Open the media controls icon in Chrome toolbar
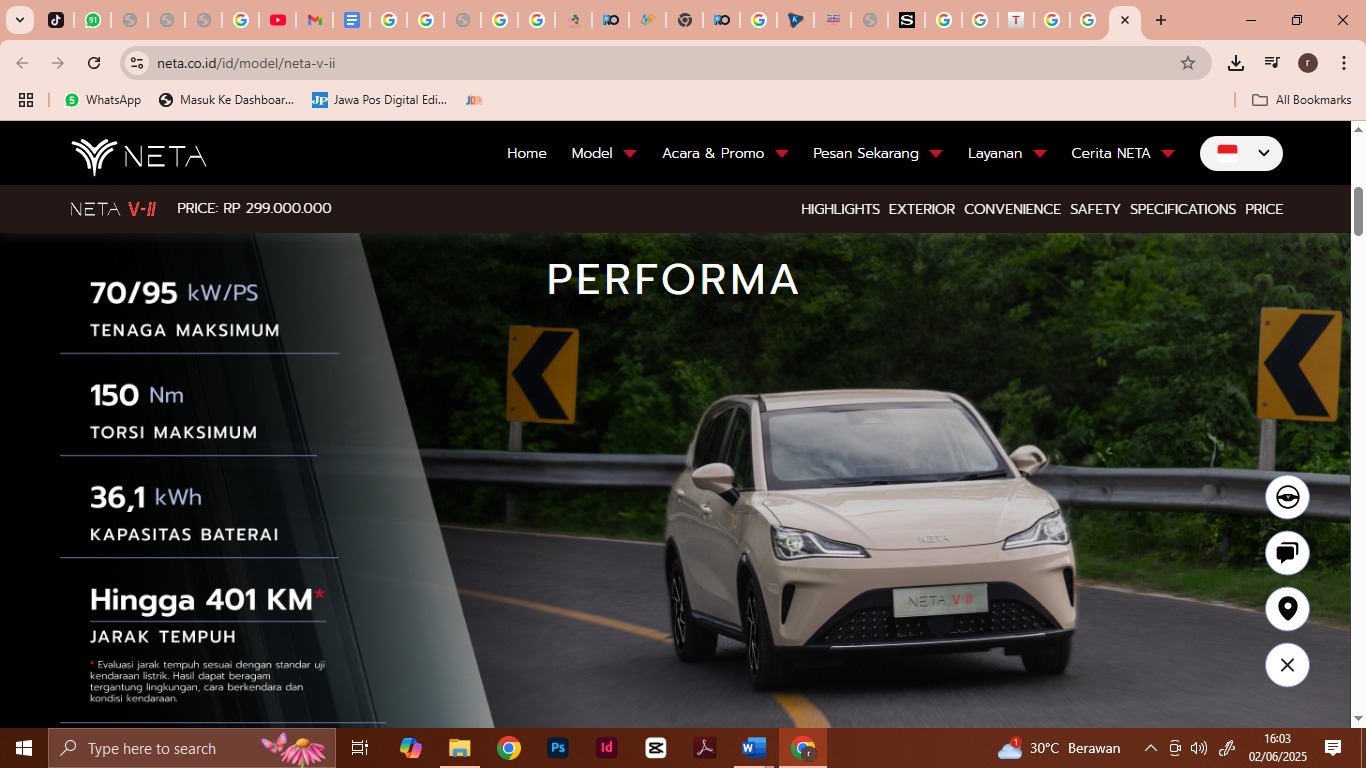The width and height of the screenshot is (1366, 768). pos(1272,63)
